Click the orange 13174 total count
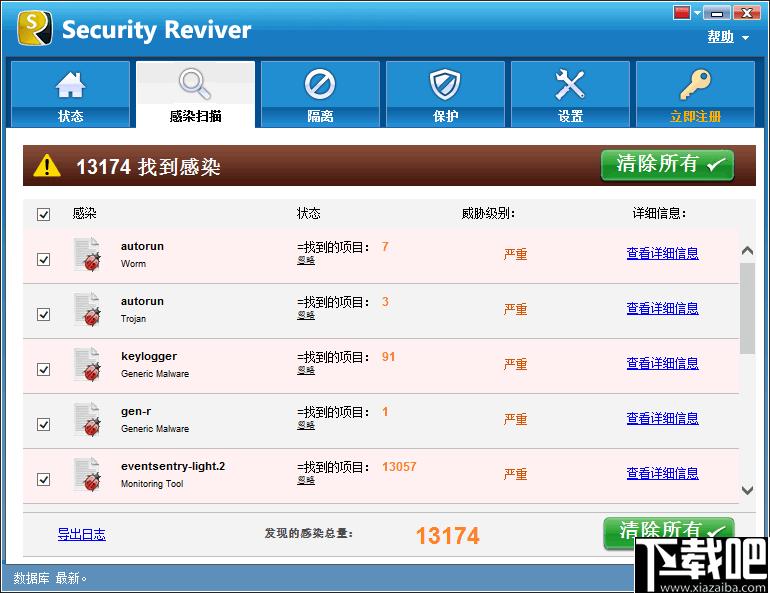This screenshot has height=593, width=770. pos(447,536)
